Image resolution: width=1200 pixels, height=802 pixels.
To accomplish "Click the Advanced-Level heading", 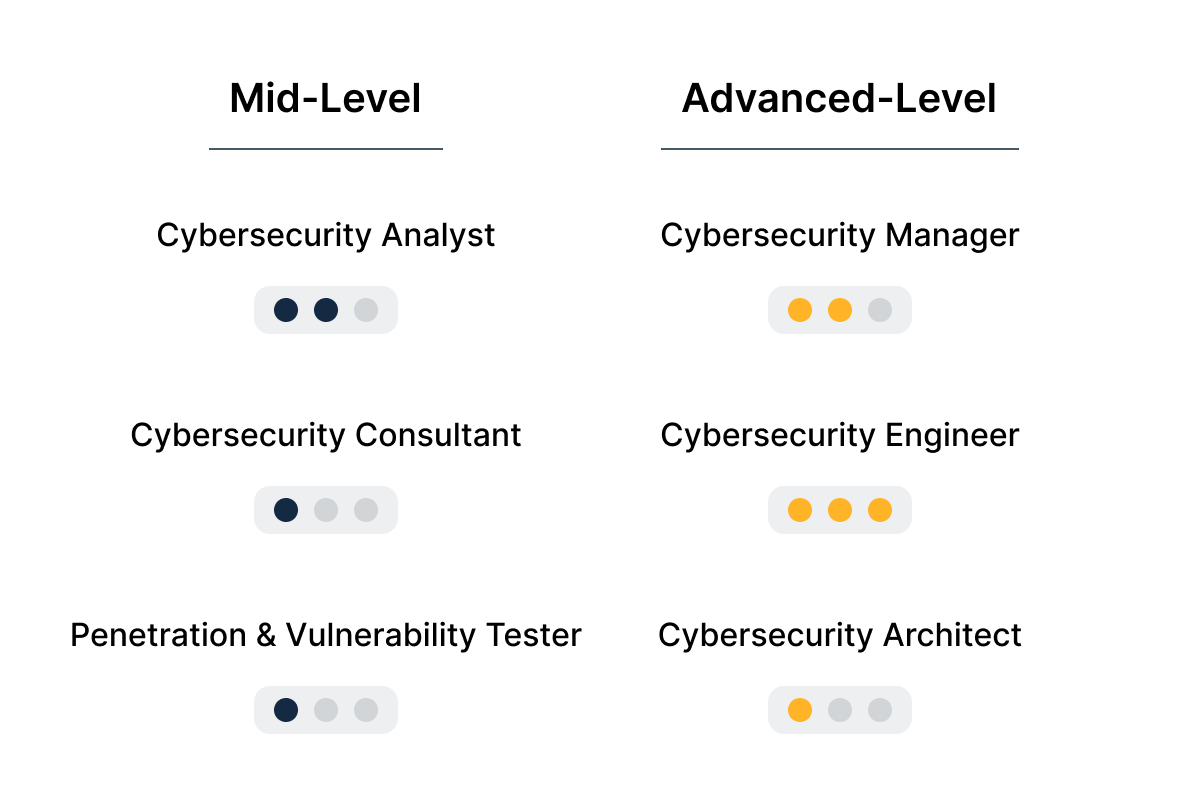I will coord(839,99).
